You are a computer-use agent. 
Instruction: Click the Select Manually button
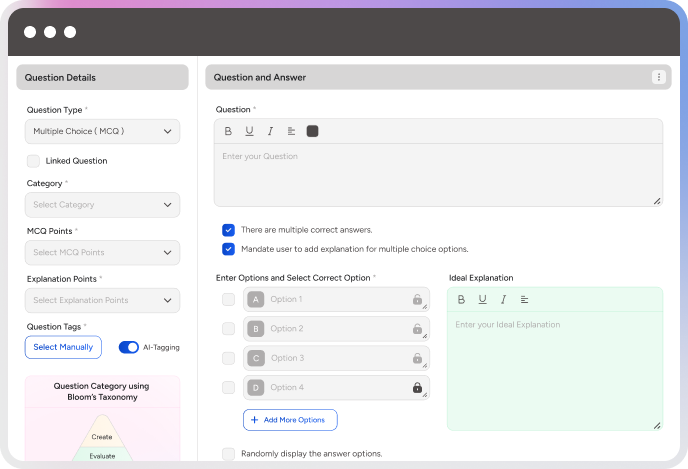tap(63, 347)
